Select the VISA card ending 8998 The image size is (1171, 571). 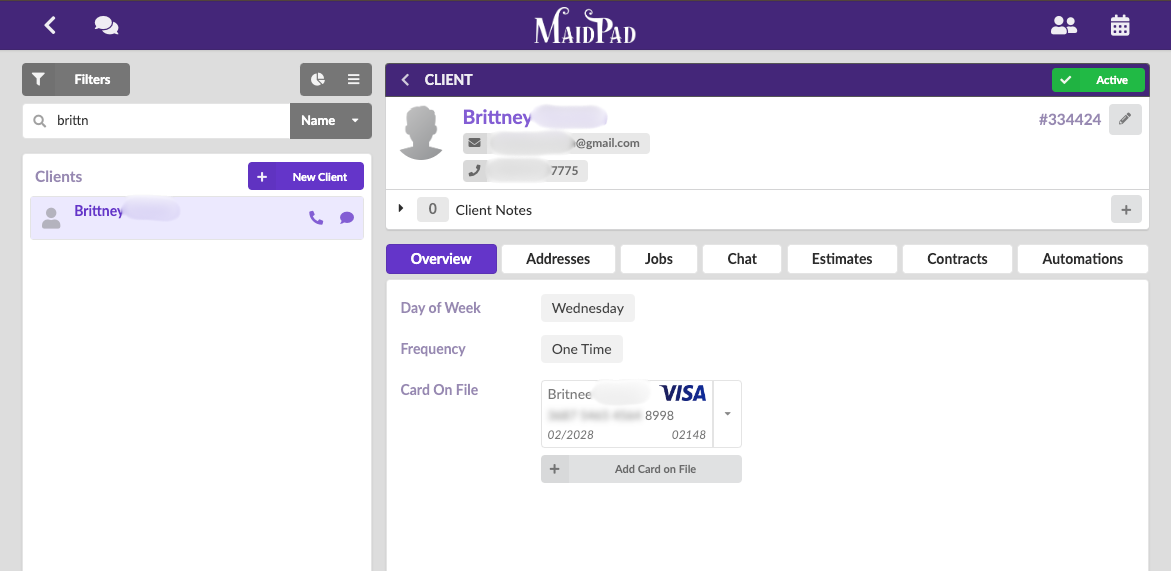627,414
